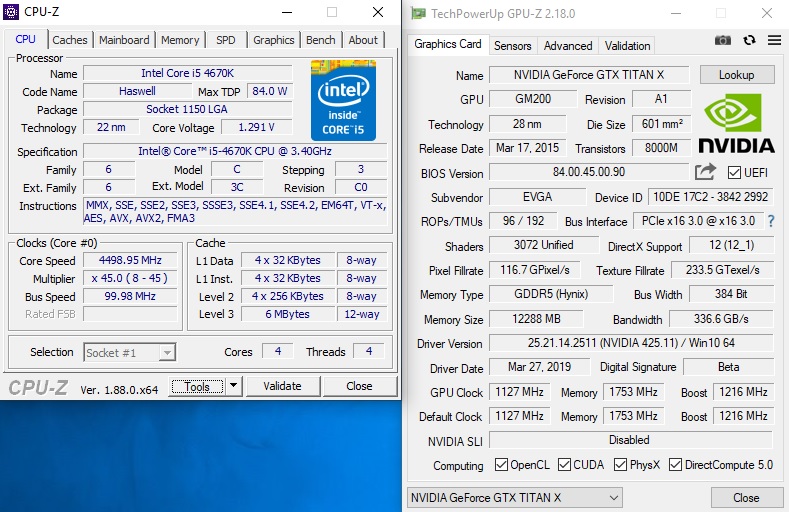The height and width of the screenshot is (512, 789).
Task: Click the NVIDIA logo in GPU-Z
Action: (x=736, y=124)
